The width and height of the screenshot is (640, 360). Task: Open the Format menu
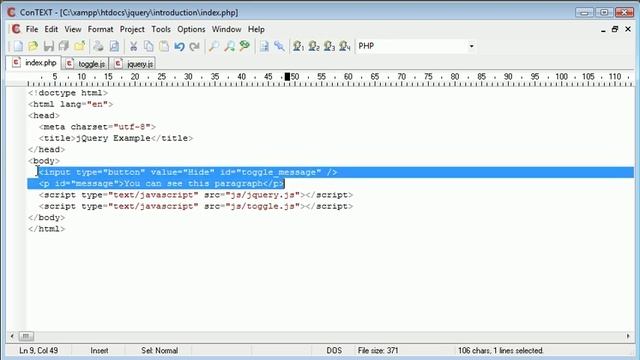point(100,29)
